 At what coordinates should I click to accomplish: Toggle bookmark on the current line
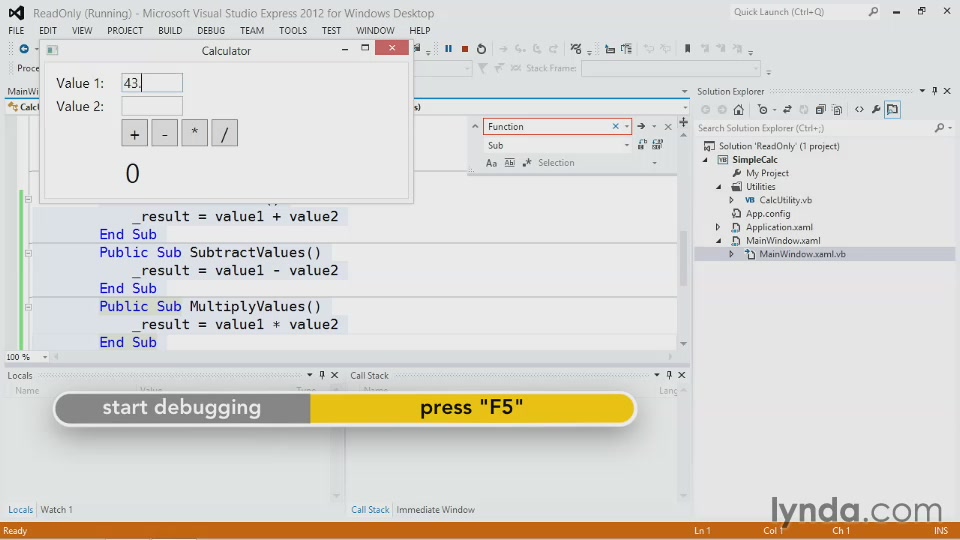(688, 49)
